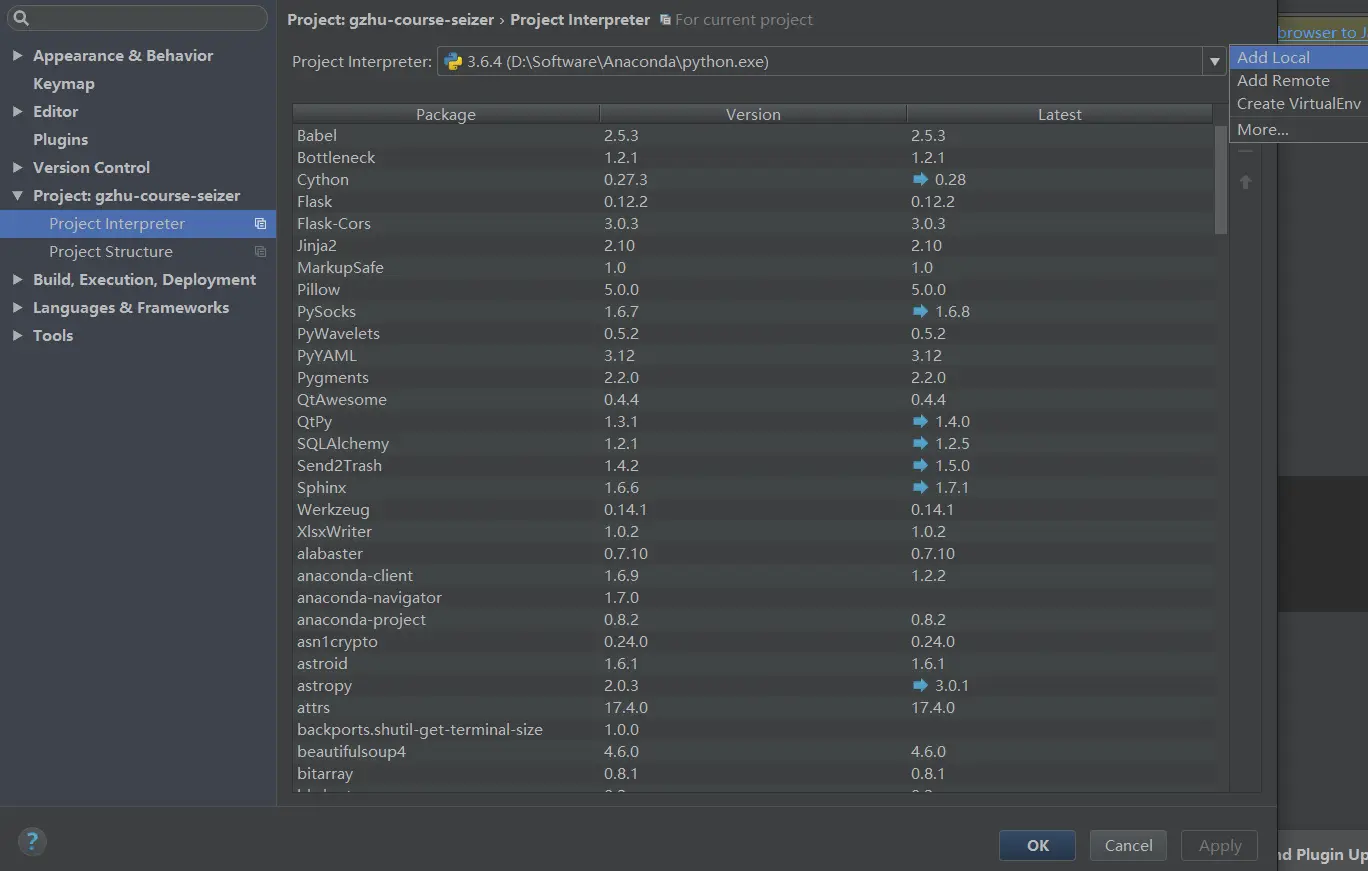The width and height of the screenshot is (1368, 871).
Task: Click the Apply button
Action: (1219, 846)
